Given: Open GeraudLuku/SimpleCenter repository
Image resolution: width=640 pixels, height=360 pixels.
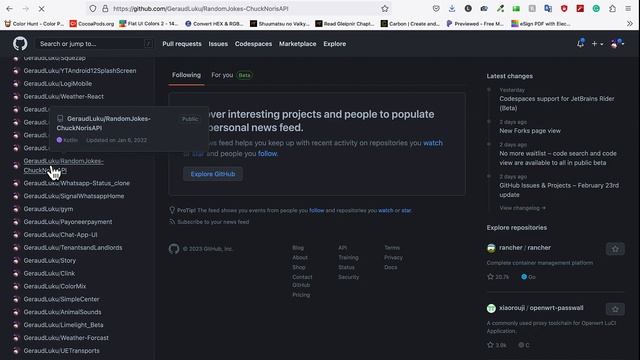Looking at the screenshot, I should (61, 299).
